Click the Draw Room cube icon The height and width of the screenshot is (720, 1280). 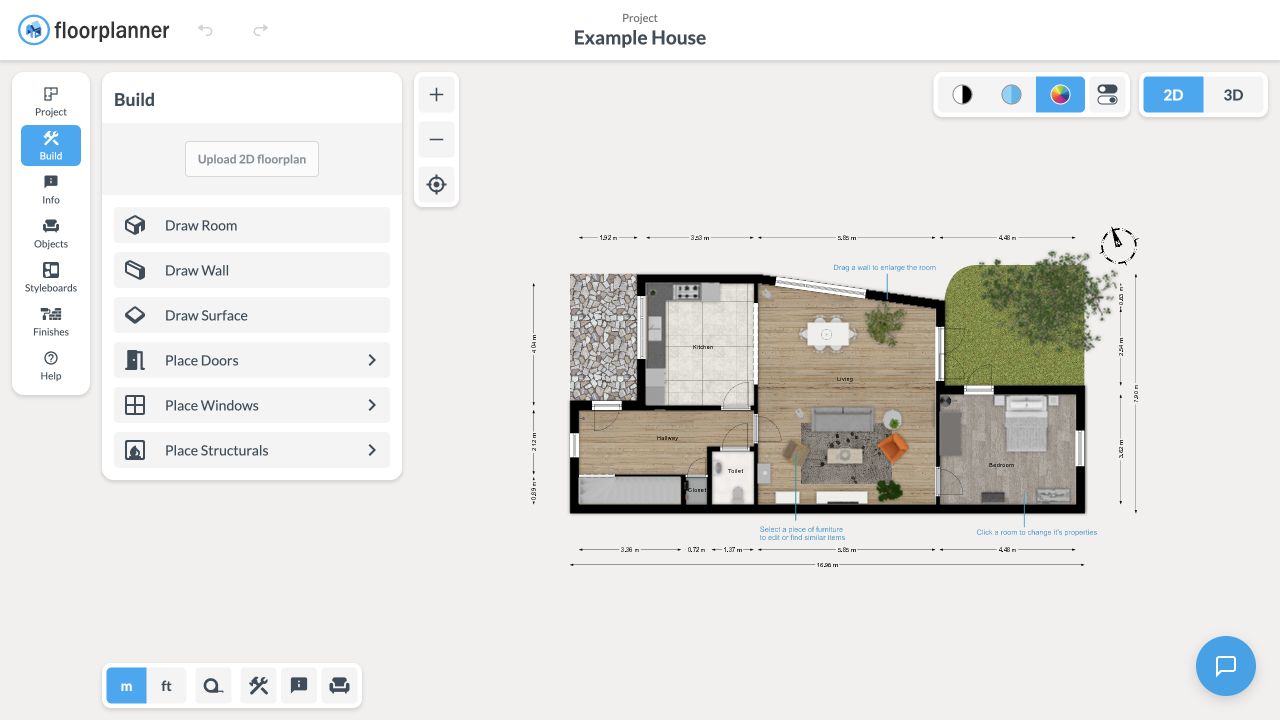tap(135, 225)
